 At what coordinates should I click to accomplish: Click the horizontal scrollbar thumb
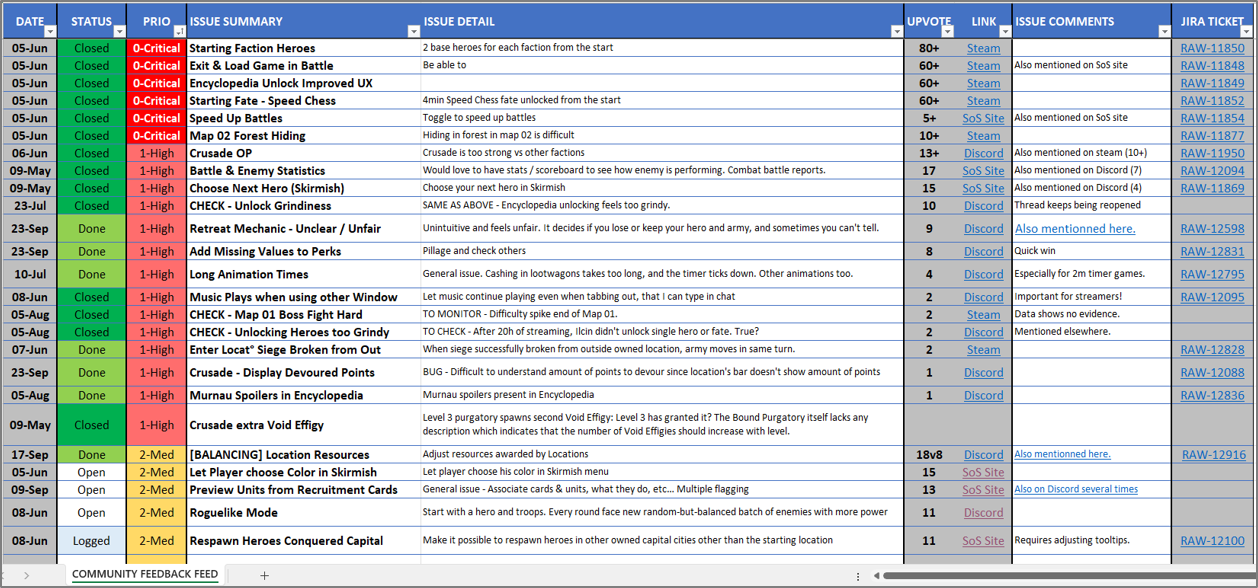point(1060,575)
